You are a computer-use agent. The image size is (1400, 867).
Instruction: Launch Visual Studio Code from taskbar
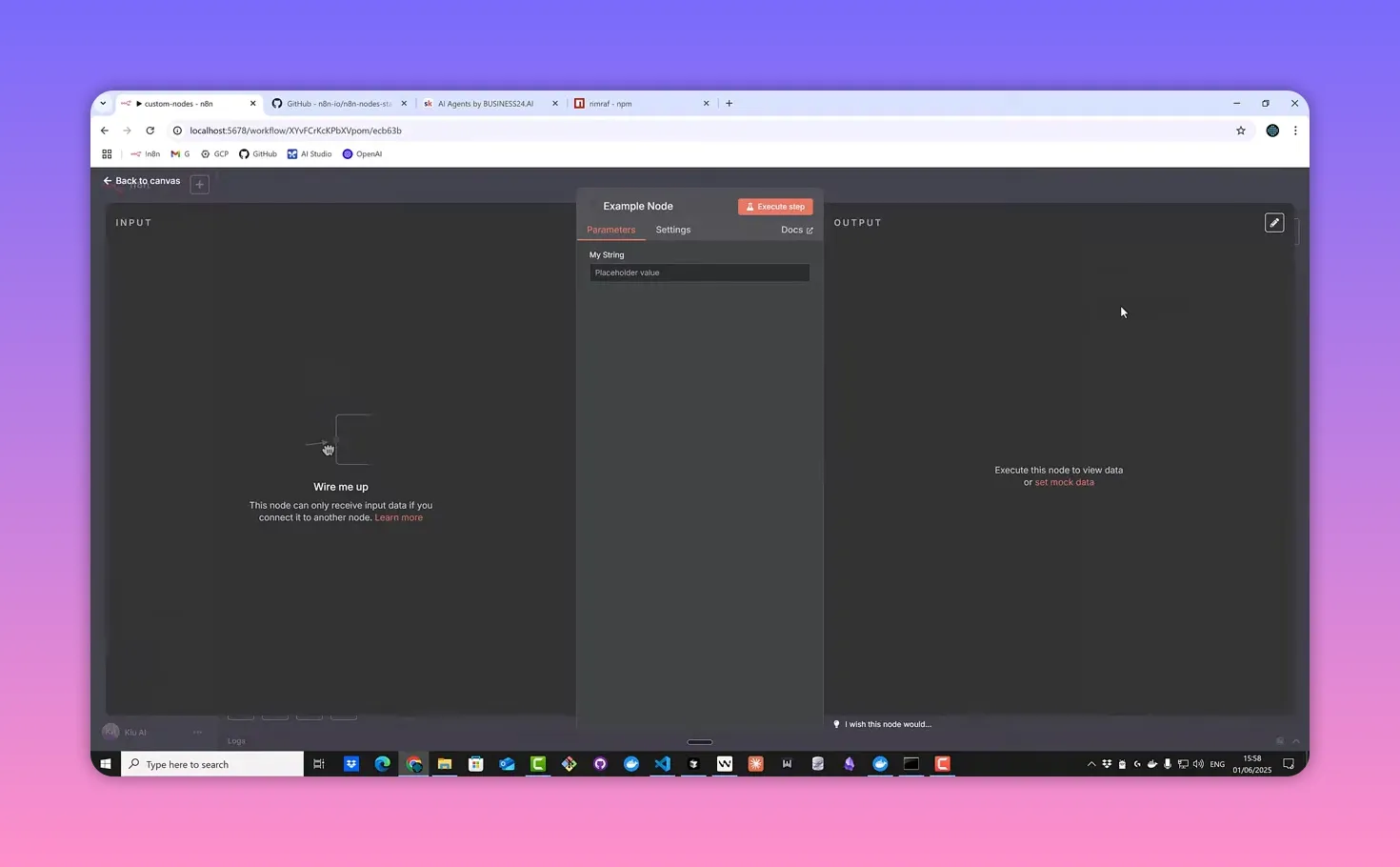663,763
